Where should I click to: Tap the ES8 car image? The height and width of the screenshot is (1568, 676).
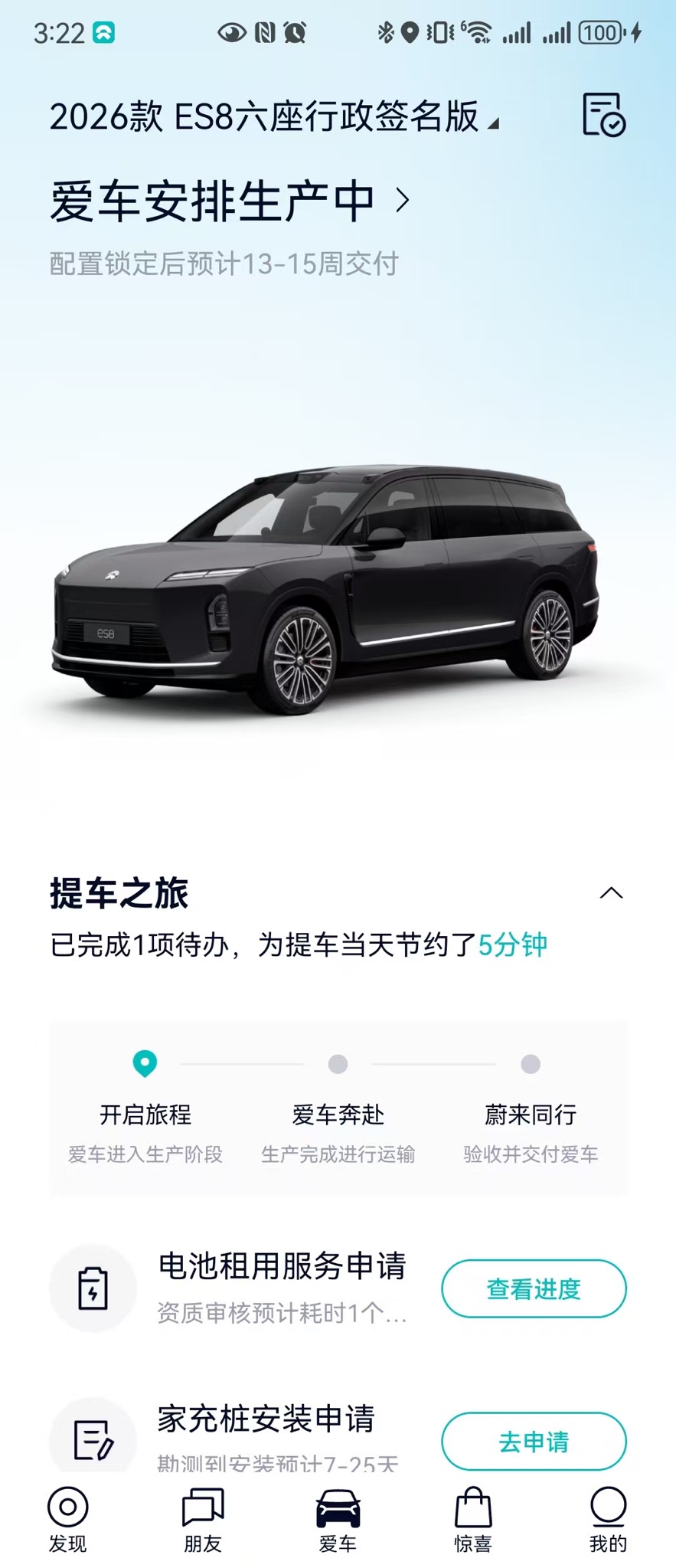coord(325,590)
